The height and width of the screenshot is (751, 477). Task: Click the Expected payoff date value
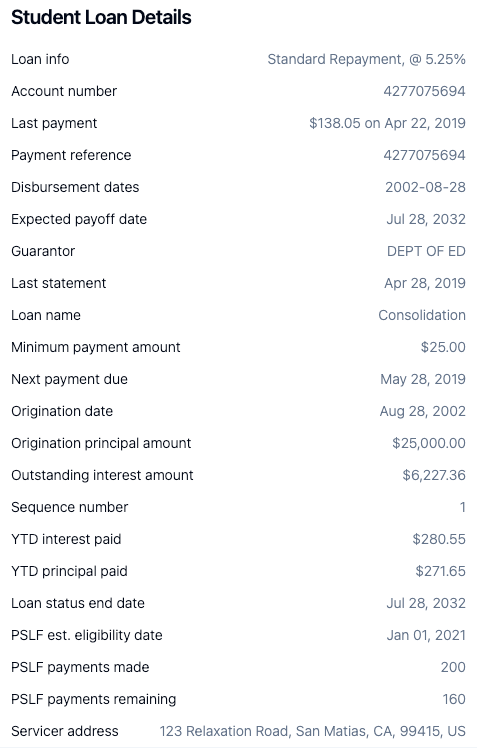coord(426,219)
